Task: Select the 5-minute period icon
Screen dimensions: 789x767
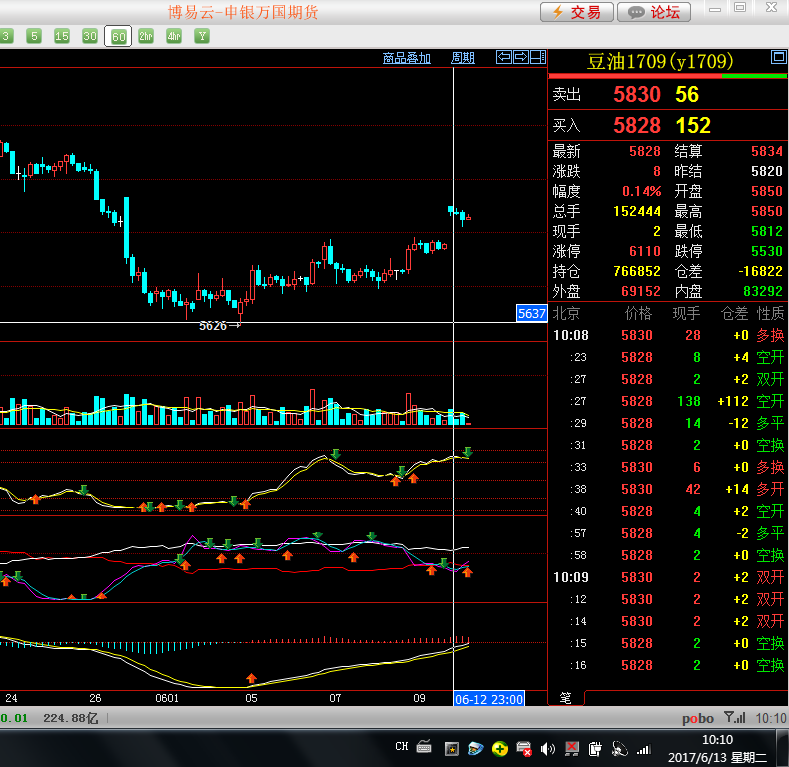Action: (34, 36)
